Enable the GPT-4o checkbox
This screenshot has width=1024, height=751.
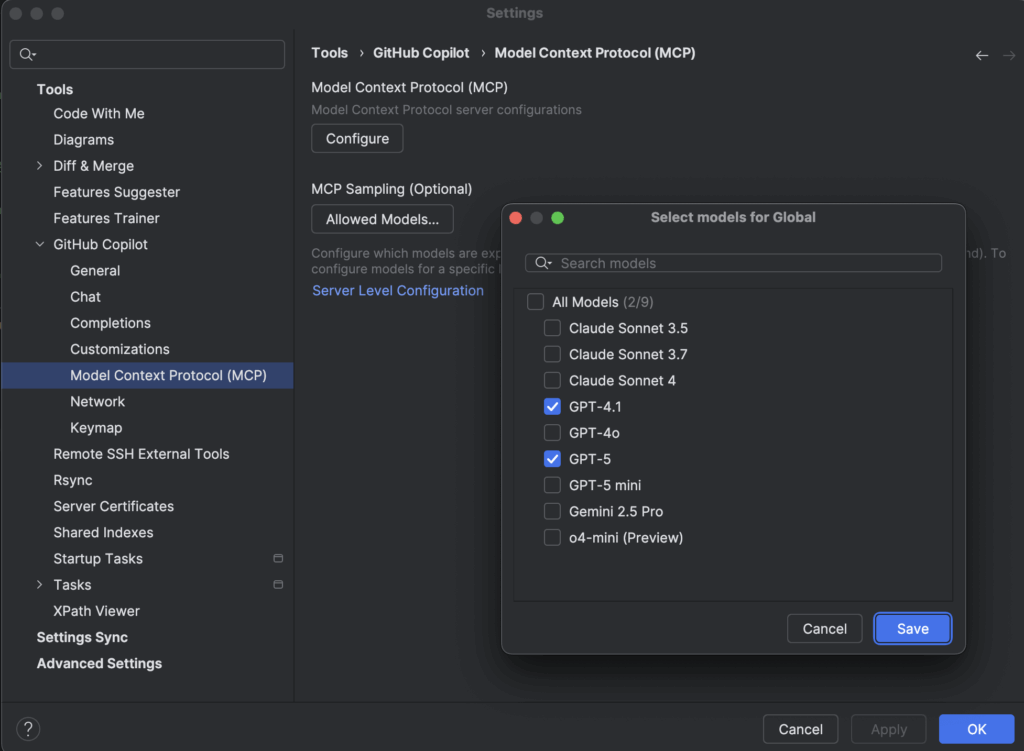(x=552, y=432)
